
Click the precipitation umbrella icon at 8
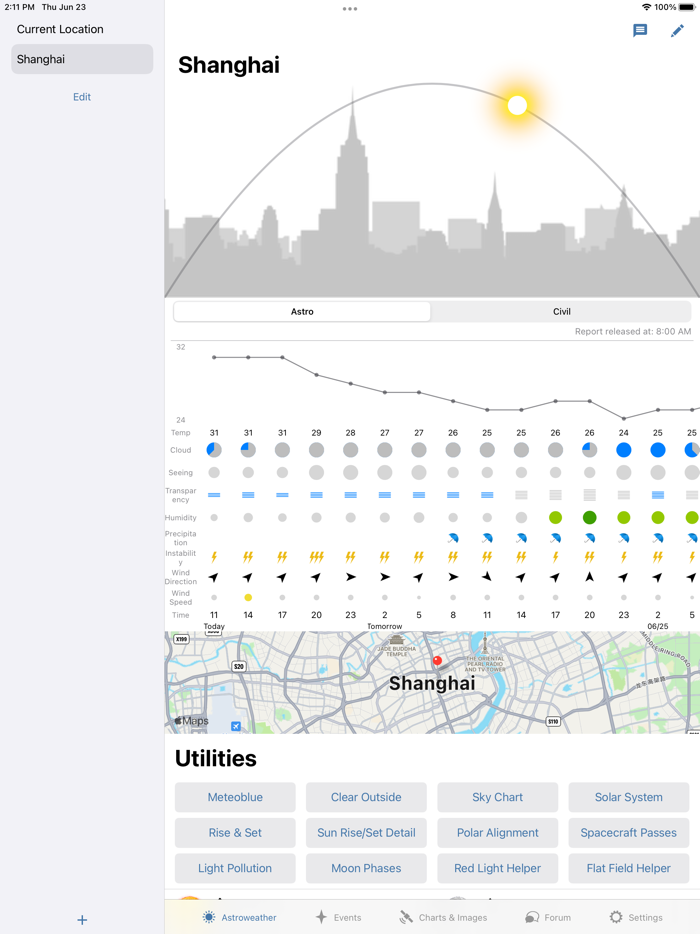[453, 538]
